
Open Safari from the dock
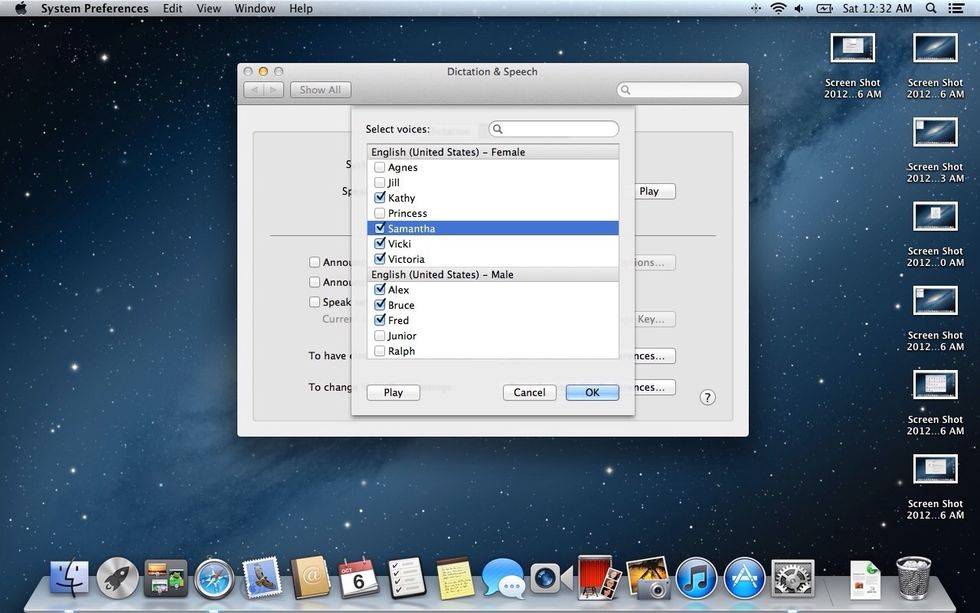[214, 578]
